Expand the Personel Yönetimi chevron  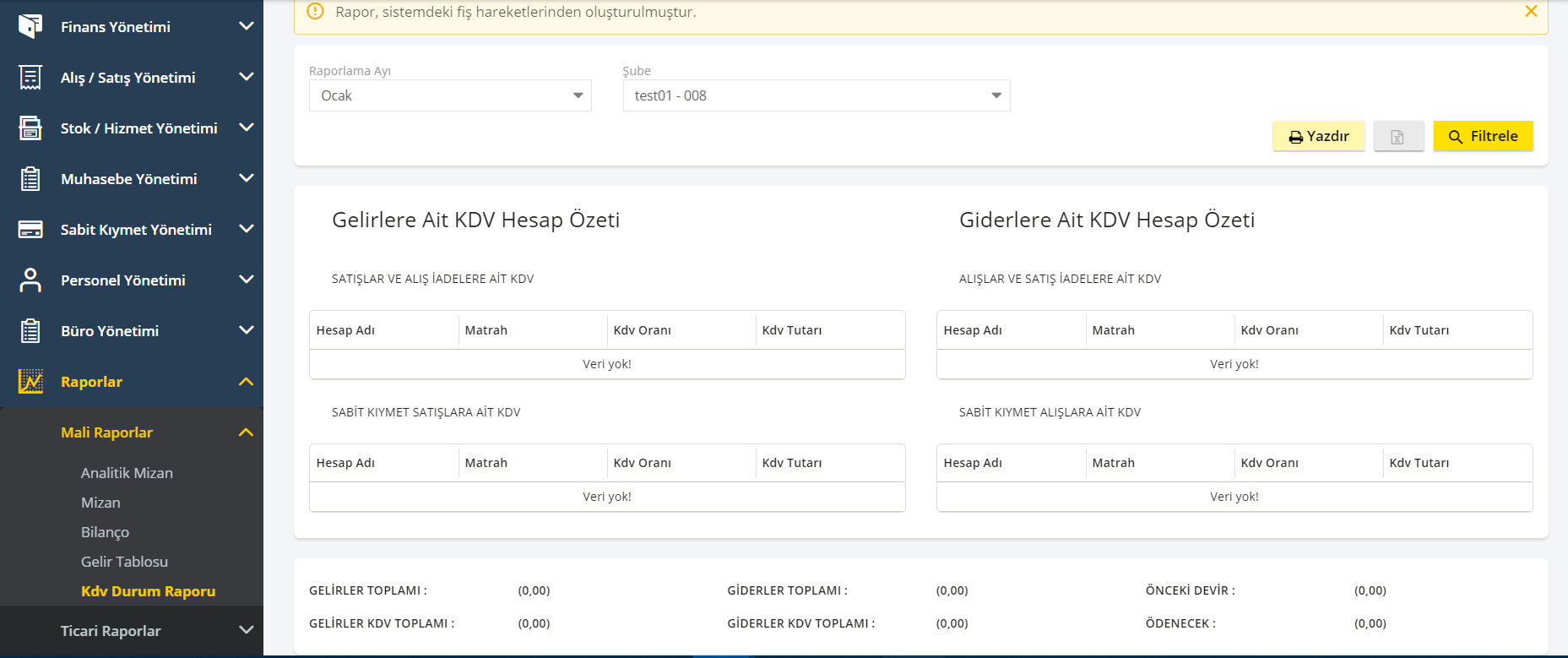(247, 280)
